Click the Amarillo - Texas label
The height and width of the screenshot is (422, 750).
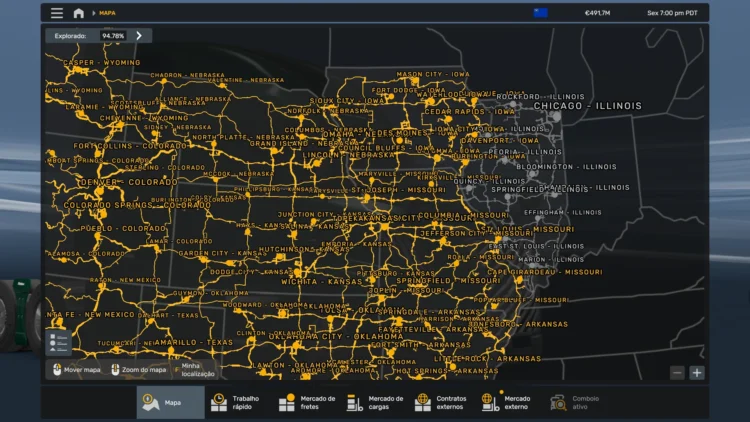(x=193, y=343)
